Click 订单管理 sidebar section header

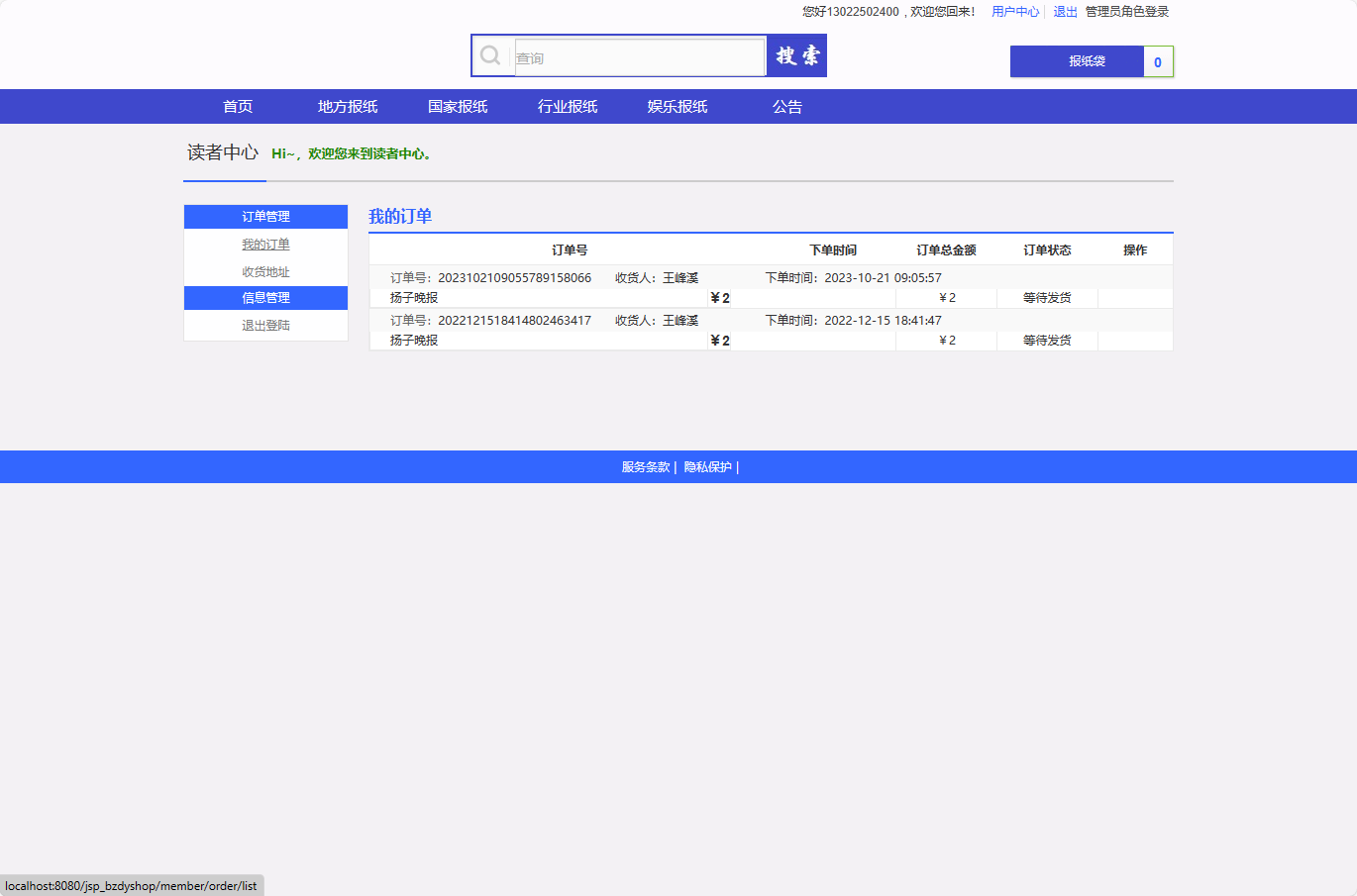[x=265, y=217]
